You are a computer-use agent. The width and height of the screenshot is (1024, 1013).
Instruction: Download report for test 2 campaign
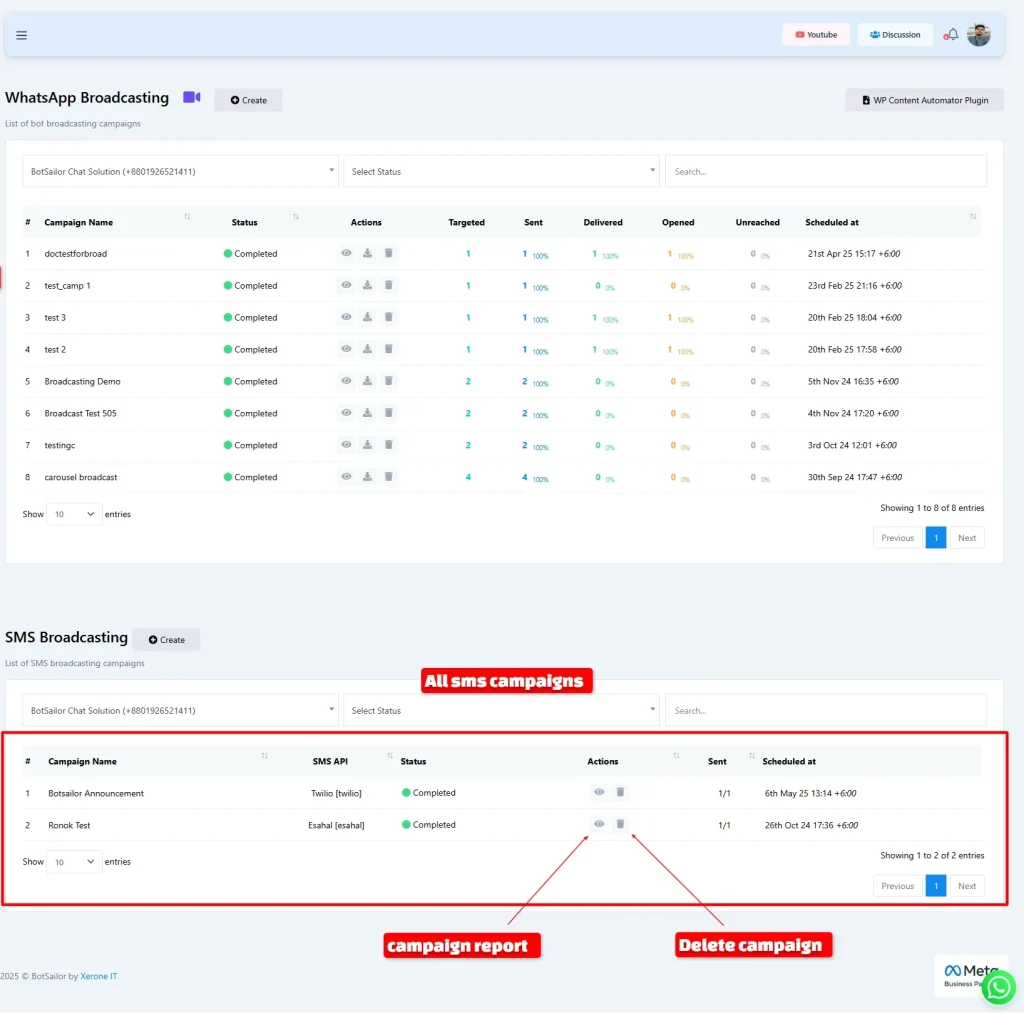coord(368,349)
